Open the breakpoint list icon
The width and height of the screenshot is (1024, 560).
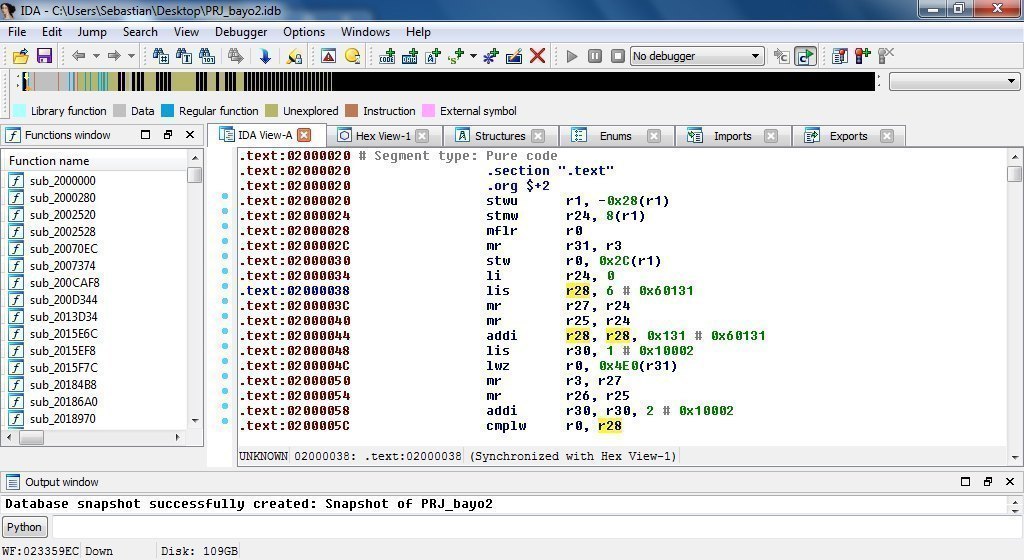(840, 56)
